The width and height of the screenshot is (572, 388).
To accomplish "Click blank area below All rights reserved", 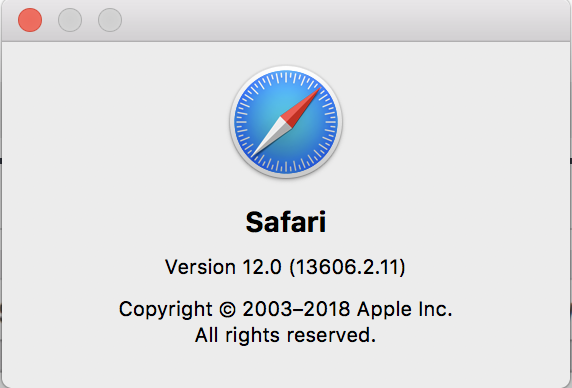I will (x=286, y=366).
